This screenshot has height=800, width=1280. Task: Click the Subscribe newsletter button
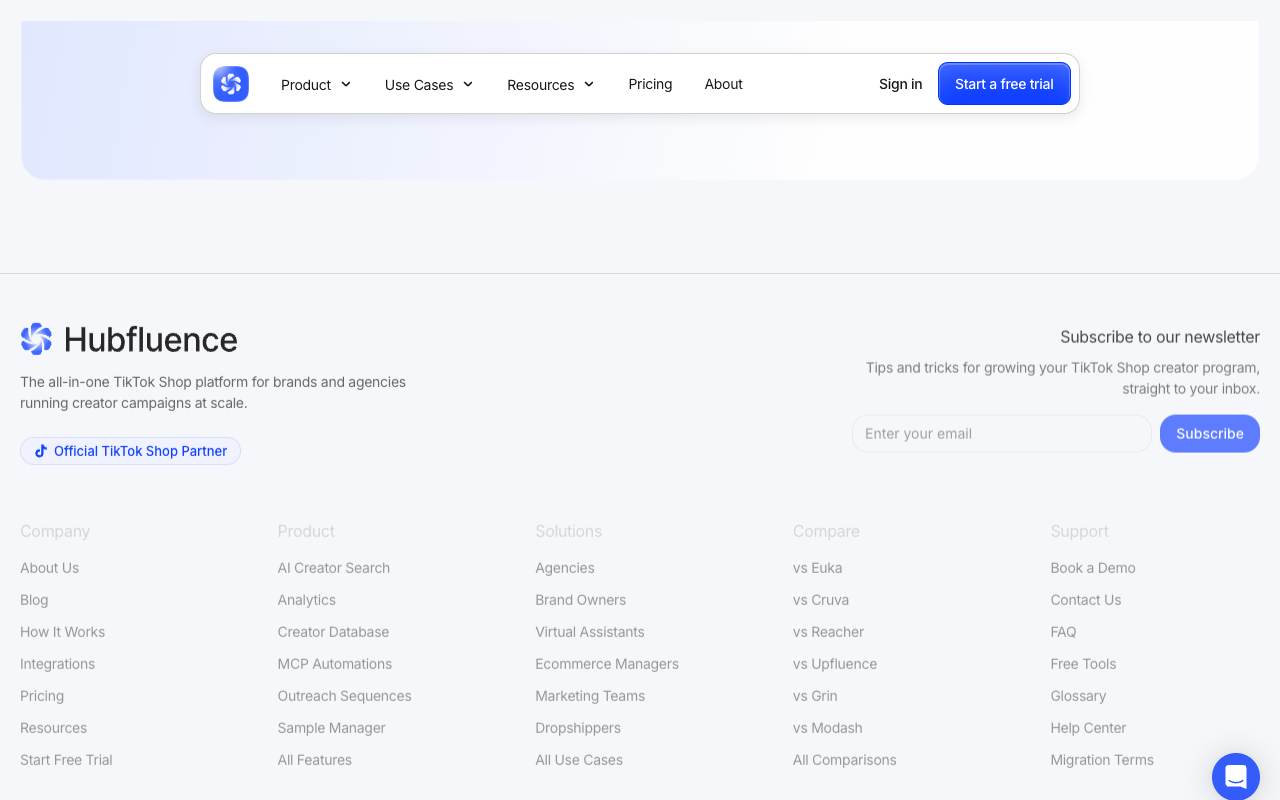1210,434
